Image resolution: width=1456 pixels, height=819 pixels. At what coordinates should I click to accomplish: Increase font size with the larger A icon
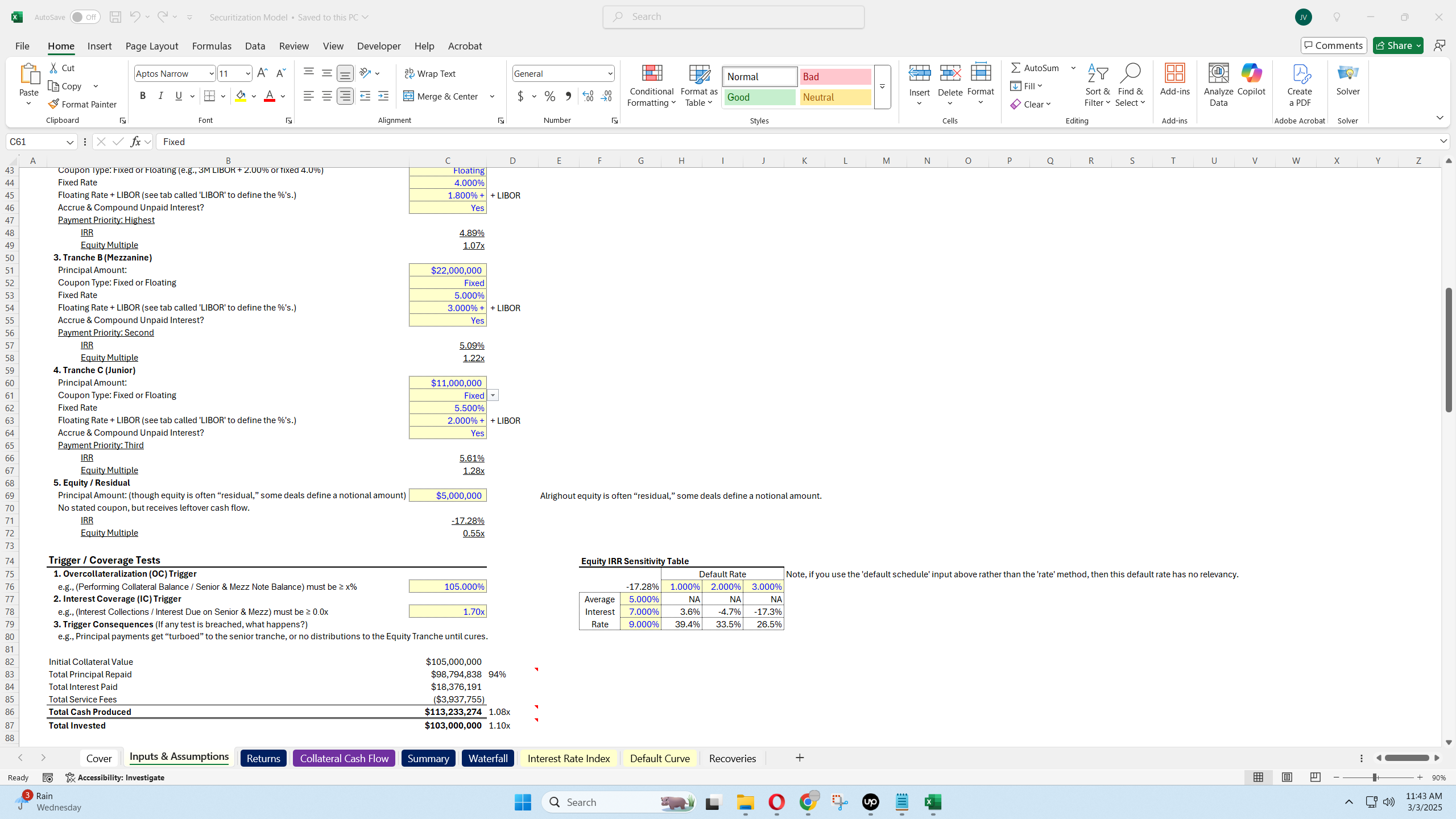click(x=262, y=73)
